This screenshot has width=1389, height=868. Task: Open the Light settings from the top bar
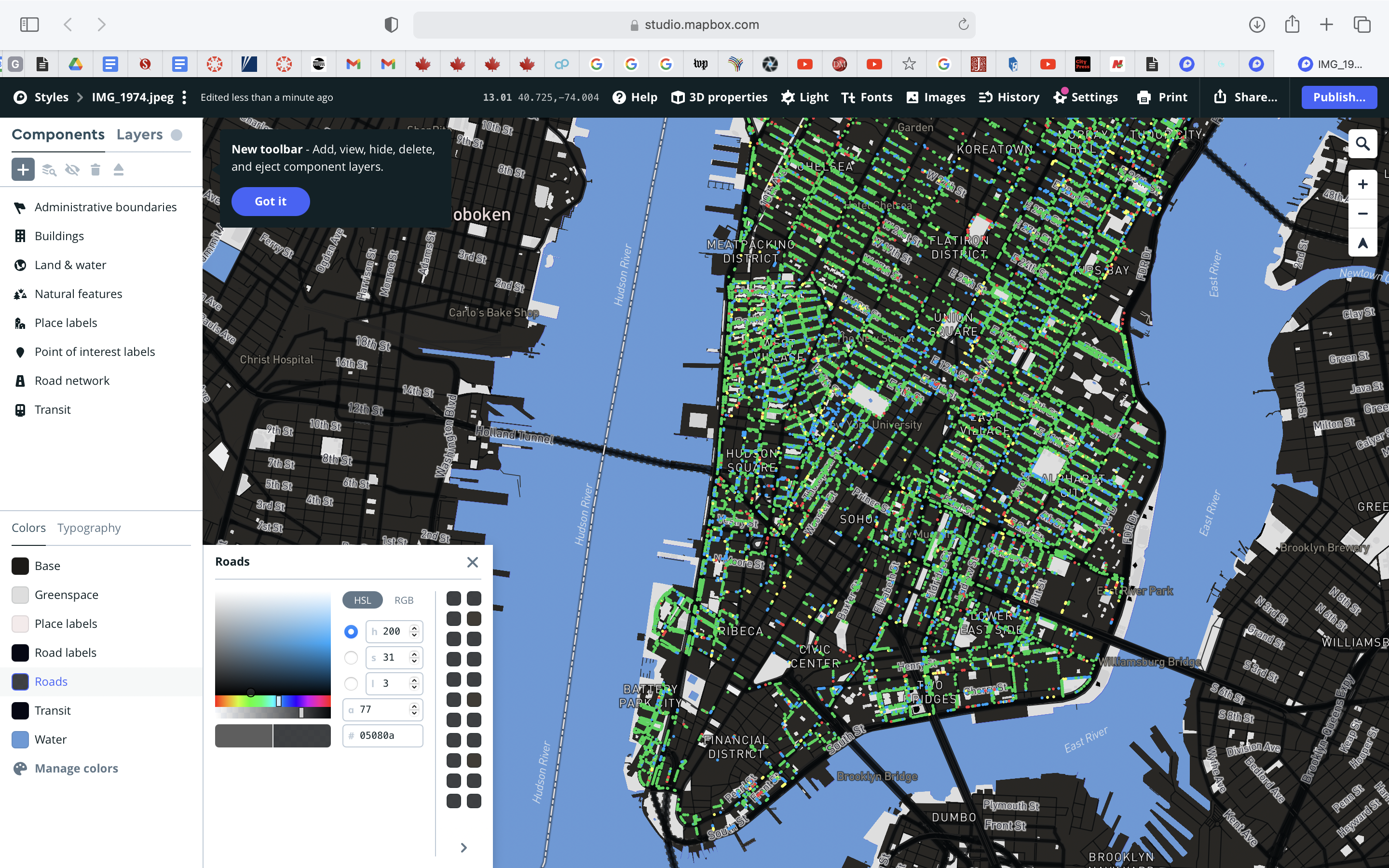(x=803, y=97)
